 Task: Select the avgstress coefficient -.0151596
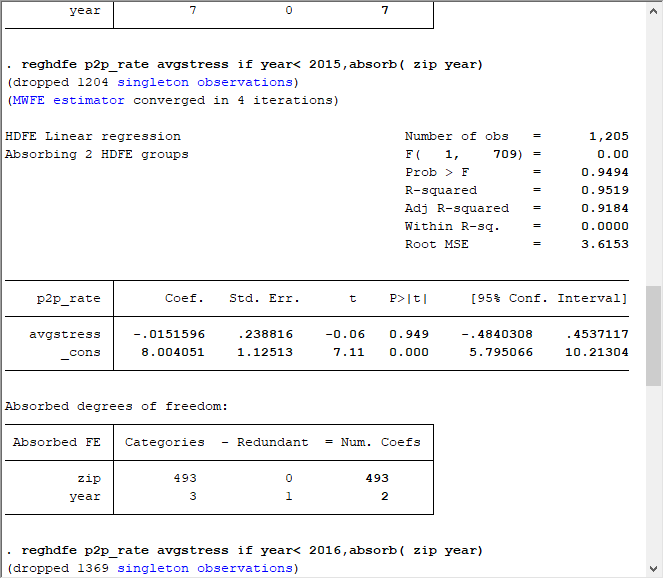pos(169,334)
